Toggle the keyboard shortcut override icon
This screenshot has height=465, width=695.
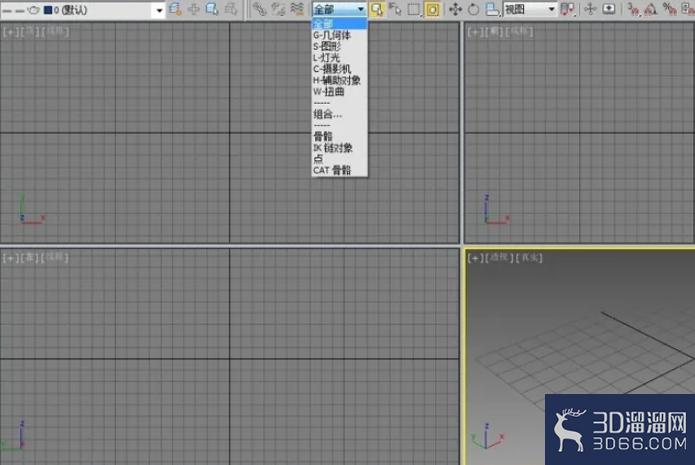click(x=609, y=9)
